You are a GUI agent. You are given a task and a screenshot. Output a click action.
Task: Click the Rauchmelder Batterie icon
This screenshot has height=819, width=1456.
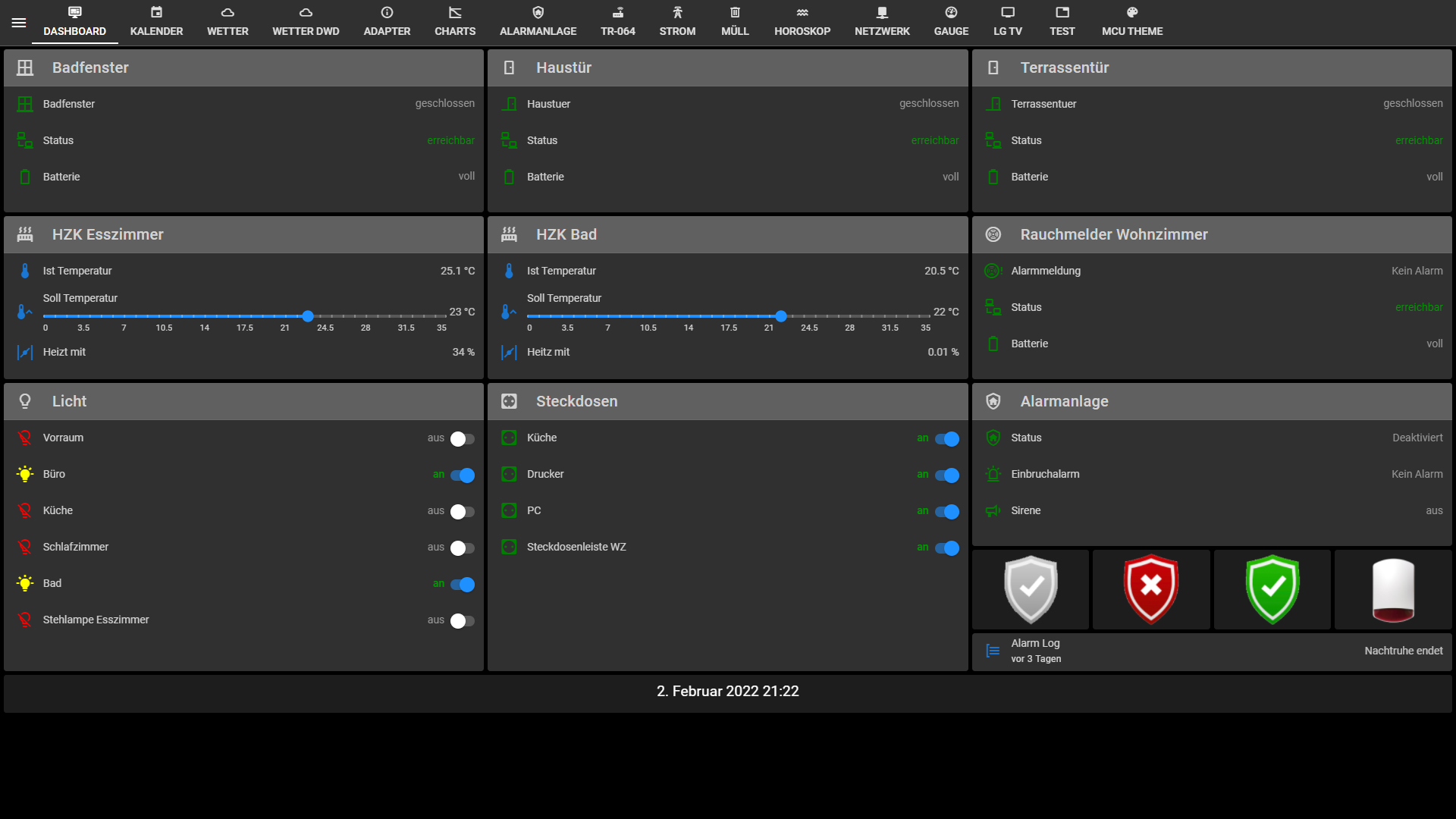coord(993,344)
